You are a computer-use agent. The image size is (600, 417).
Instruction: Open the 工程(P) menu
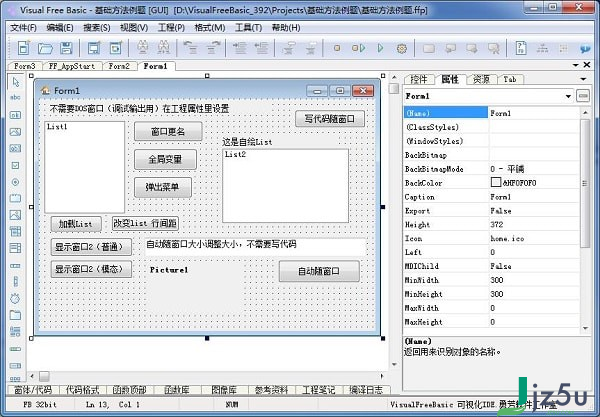[x=171, y=28]
